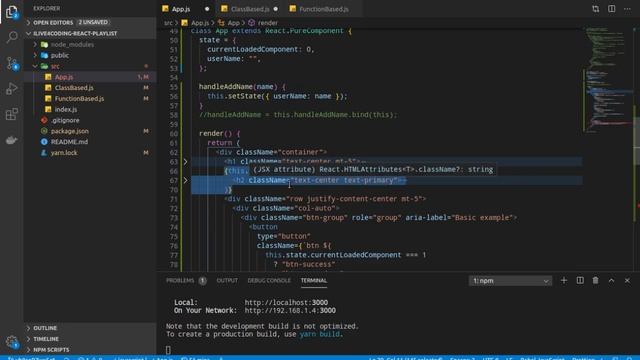Click the unsaved dot on ClassBased.js tab
Image resolution: width=640 pixels, height=360 pixels.
point(276,9)
